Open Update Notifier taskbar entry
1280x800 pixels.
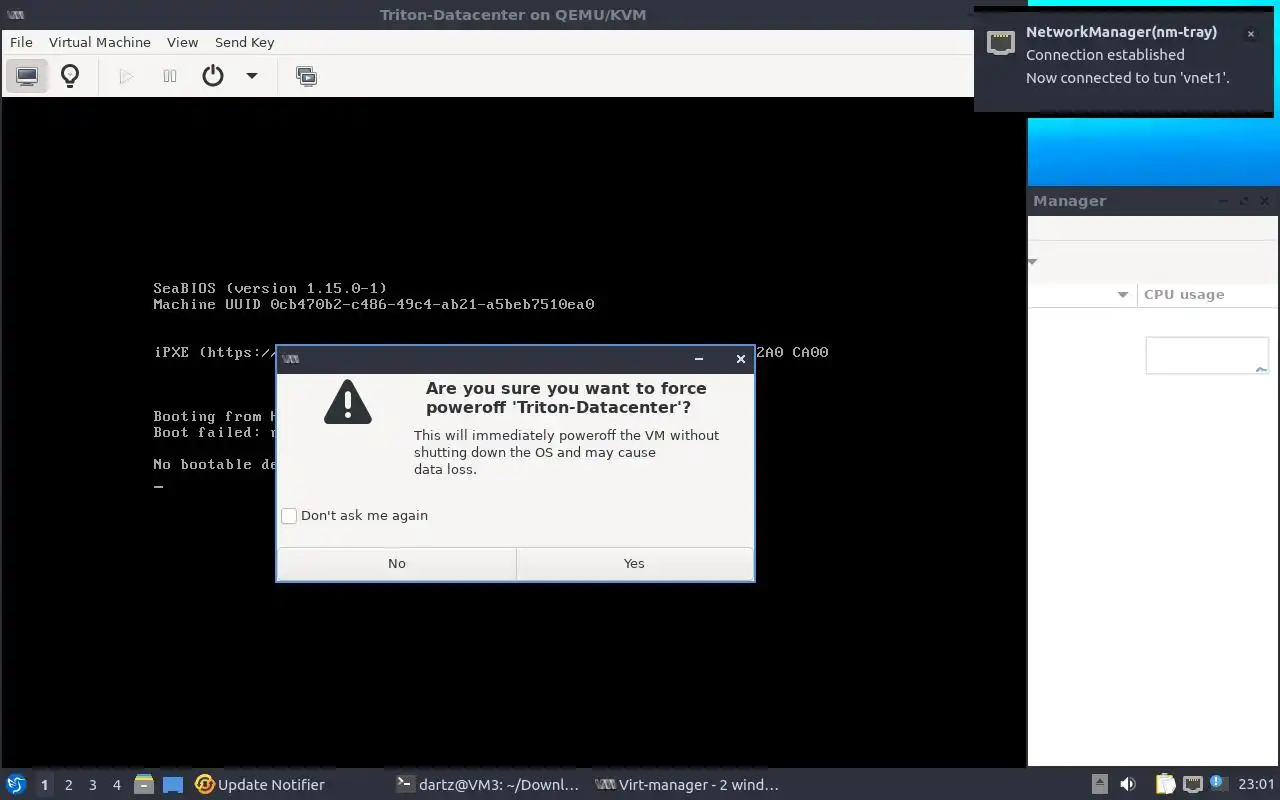point(260,785)
